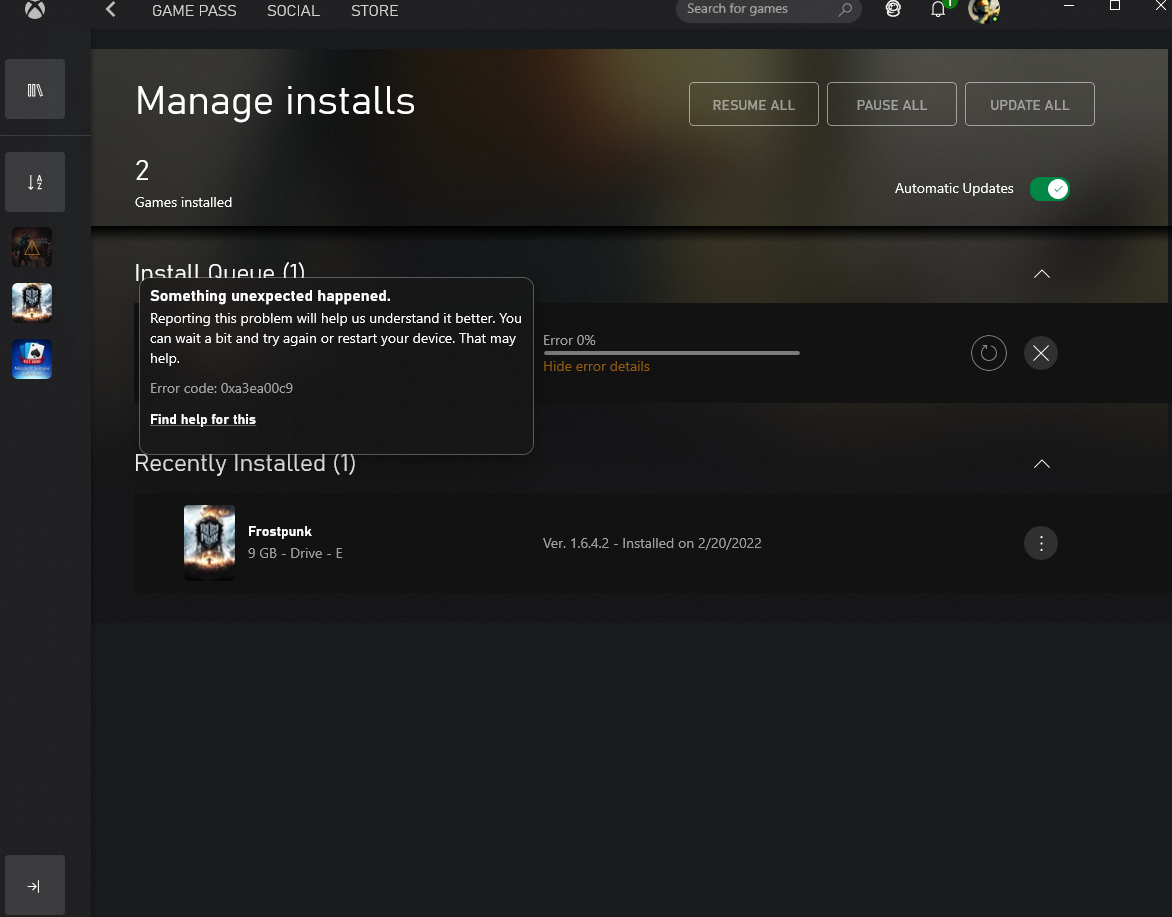Screen dimensions: 1172x917
Task: Open the Xbox home logo
Action: [34, 9]
